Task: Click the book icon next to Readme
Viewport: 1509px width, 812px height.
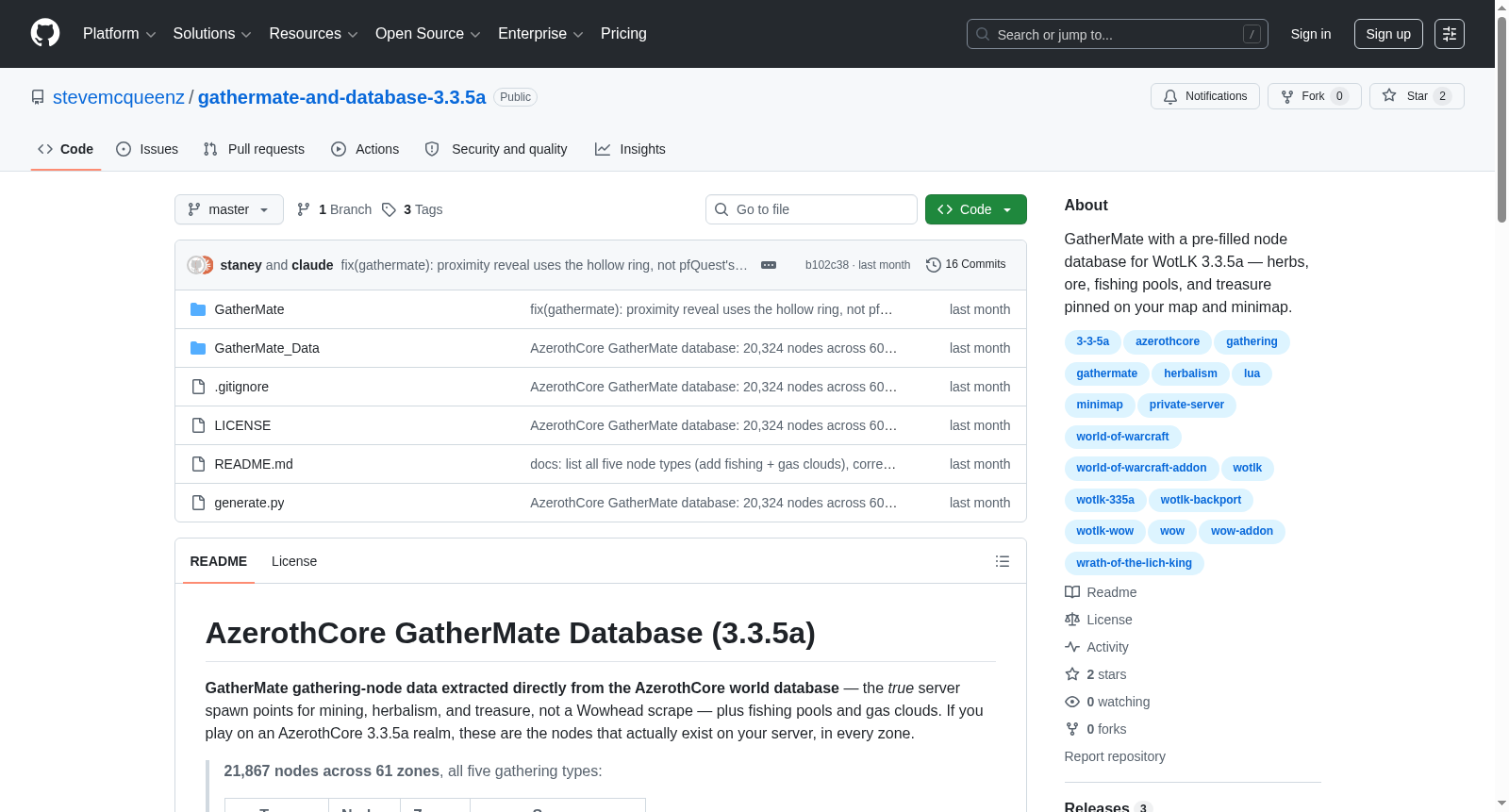Action: point(1072,592)
